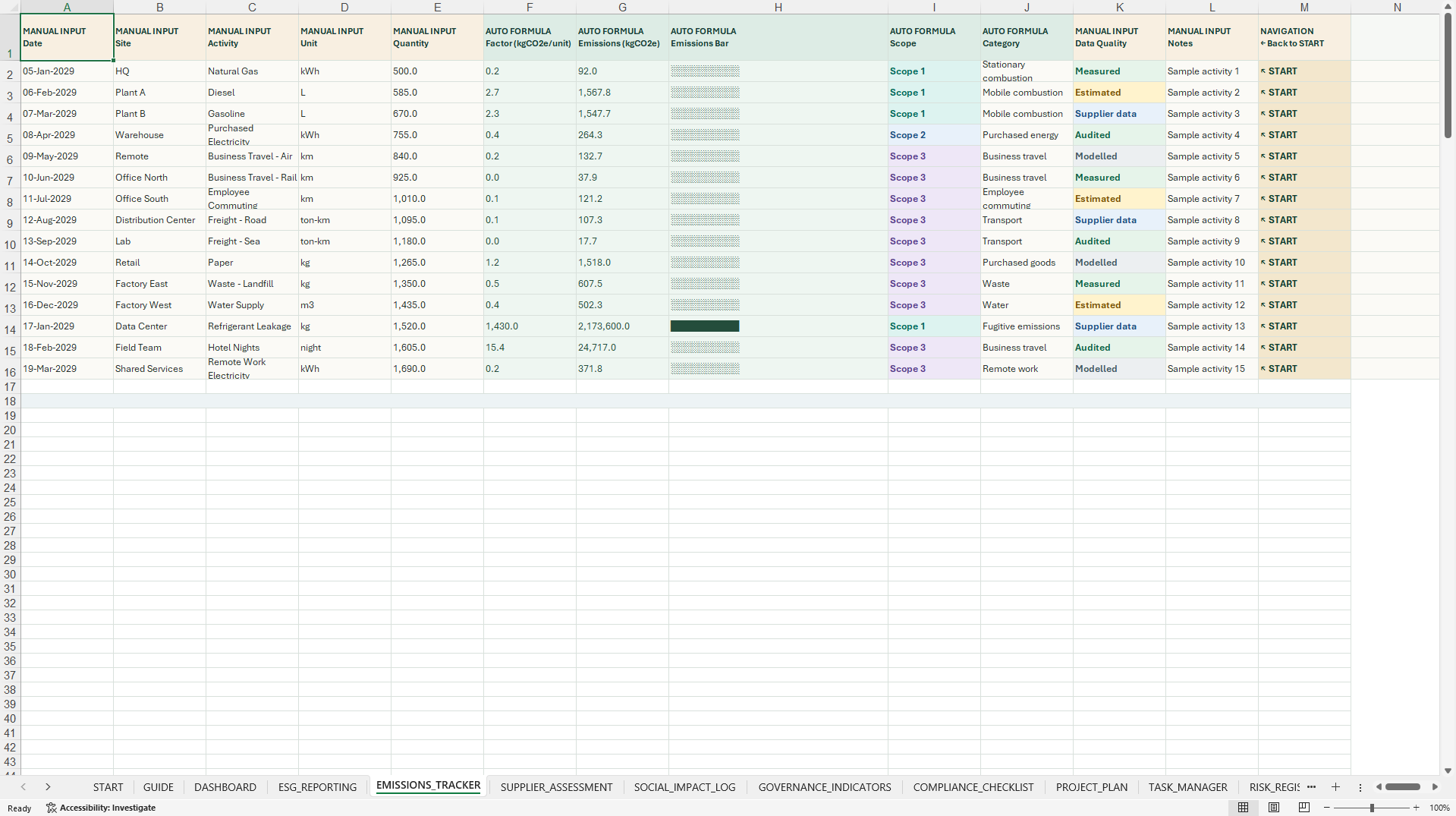
Task: Switch to Normal view icon
Action: click(x=1243, y=808)
